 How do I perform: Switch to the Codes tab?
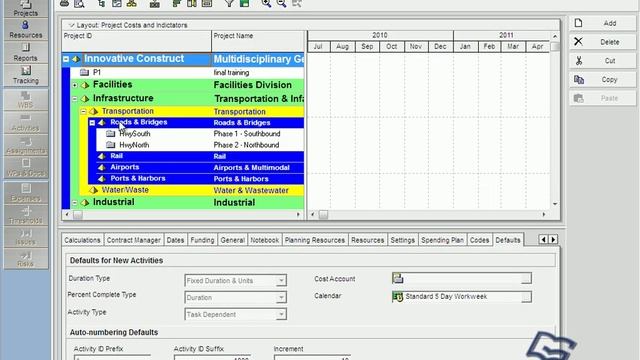pyautogui.click(x=479, y=240)
